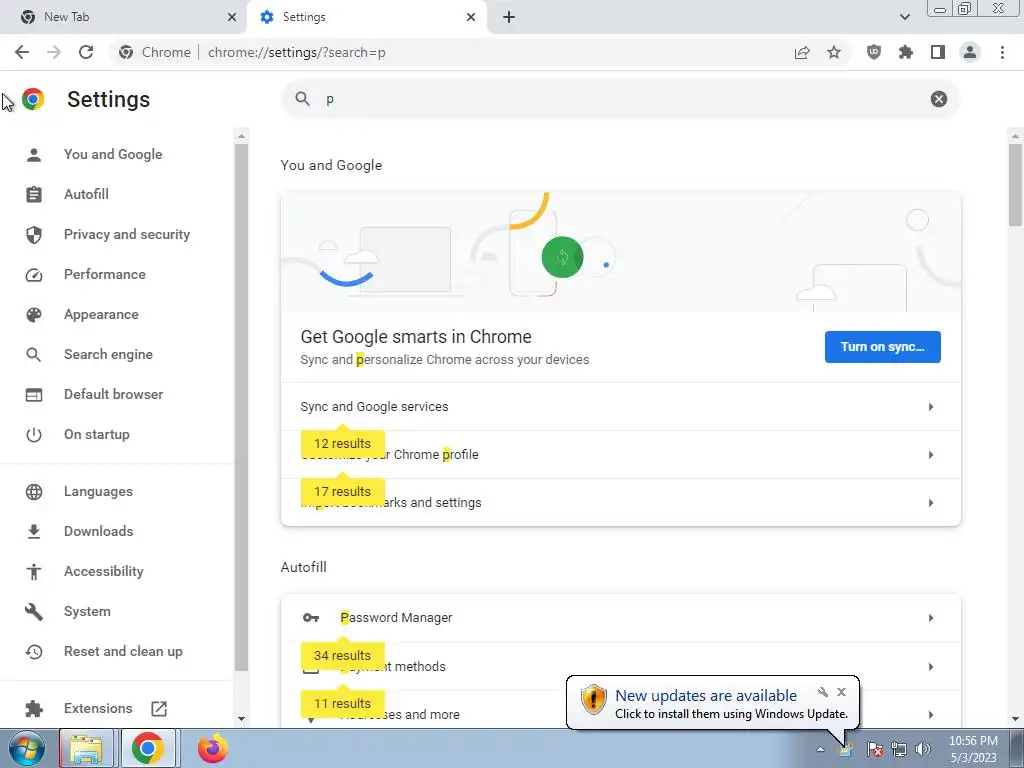Open File Explorer from the taskbar
The image size is (1024, 768).
point(86,748)
